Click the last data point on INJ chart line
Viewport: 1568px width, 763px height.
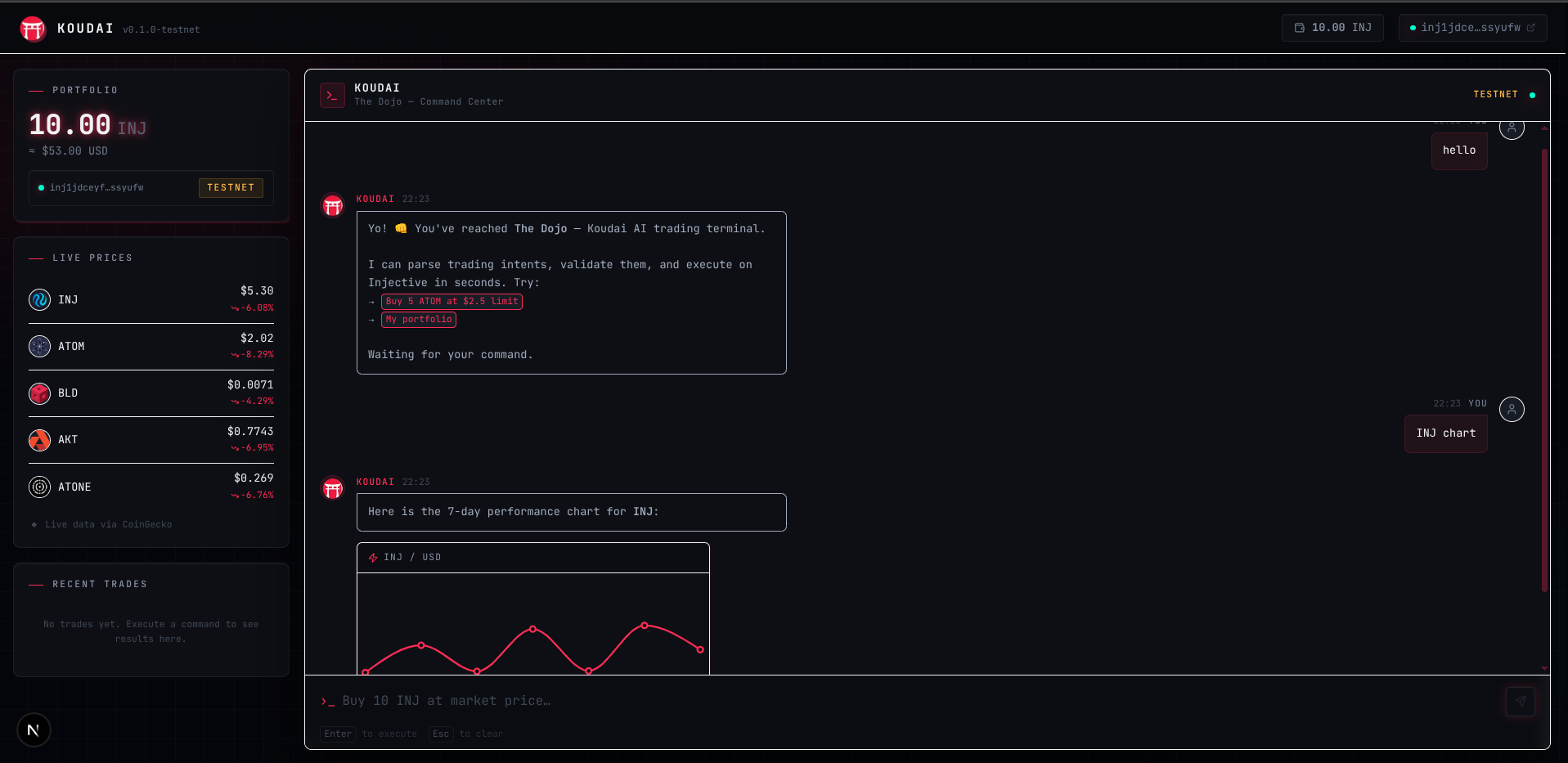point(700,650)
